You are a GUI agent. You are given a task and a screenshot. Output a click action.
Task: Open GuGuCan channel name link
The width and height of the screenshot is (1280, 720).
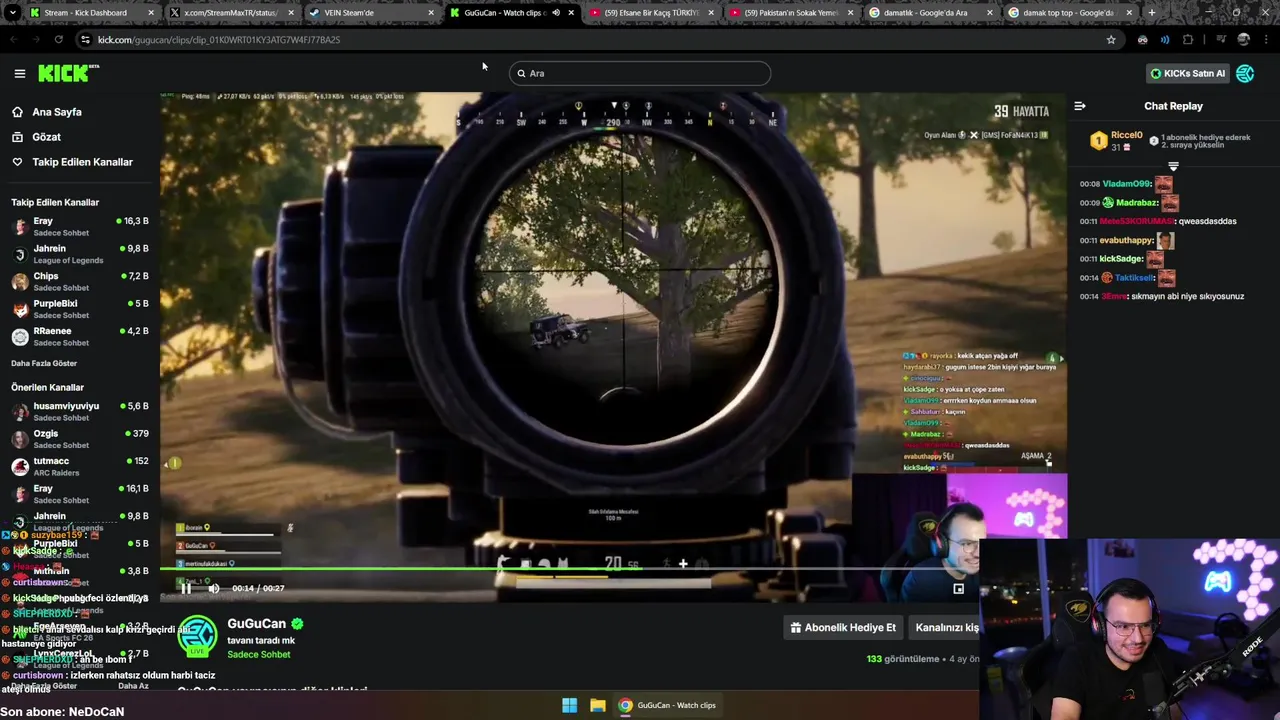[x=256, y=623]
